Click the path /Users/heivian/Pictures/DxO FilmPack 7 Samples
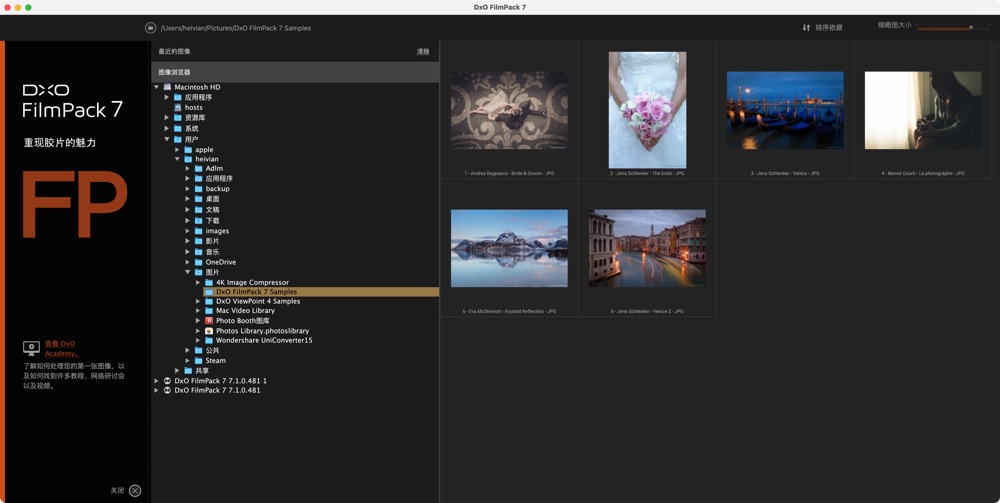This screenshot has width=1000, height=503. tap(236, 28)
